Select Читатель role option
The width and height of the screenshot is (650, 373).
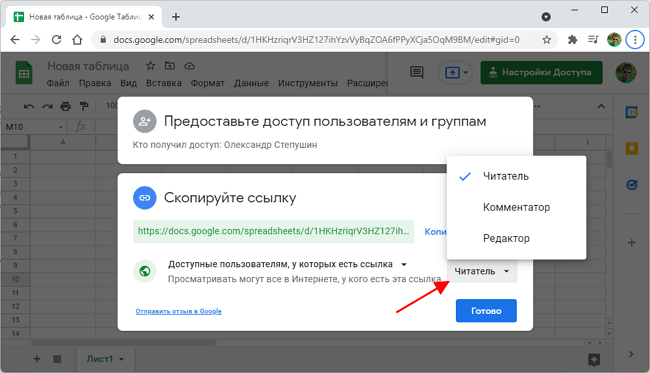(x=516, y=176)
